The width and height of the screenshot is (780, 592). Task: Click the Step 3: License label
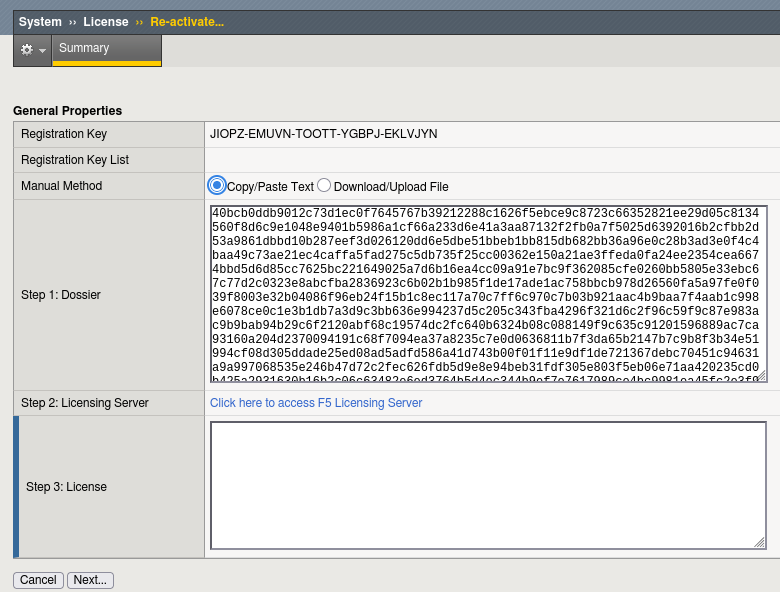(66, 487)
